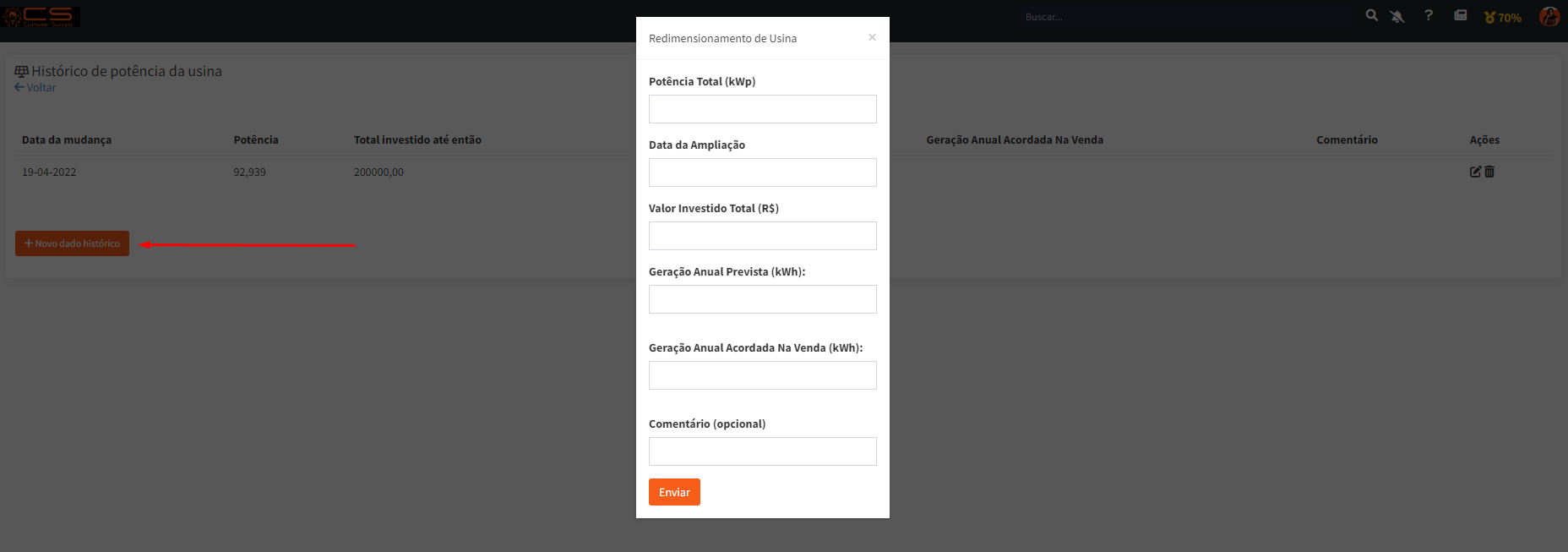Focus the Potência Total (kWp) field
1568x552 pixels.
tap(762, 109)
